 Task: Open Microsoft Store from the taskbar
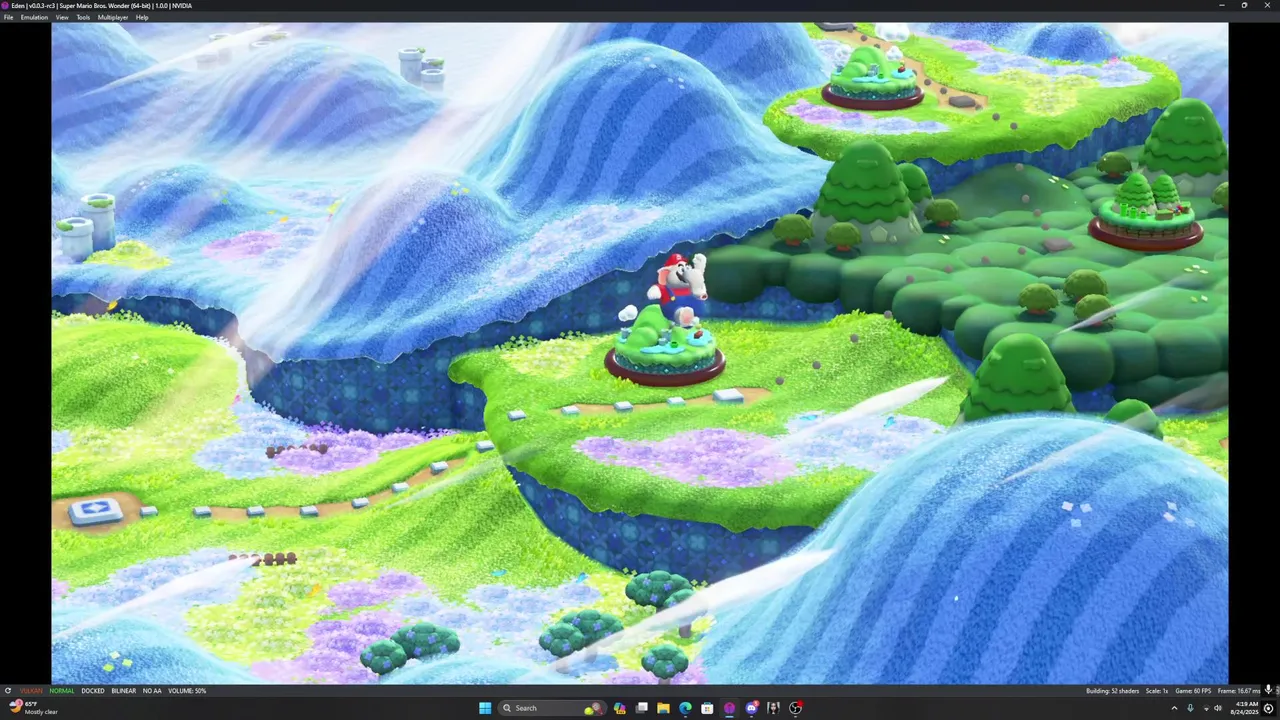(x=707, y=708)
